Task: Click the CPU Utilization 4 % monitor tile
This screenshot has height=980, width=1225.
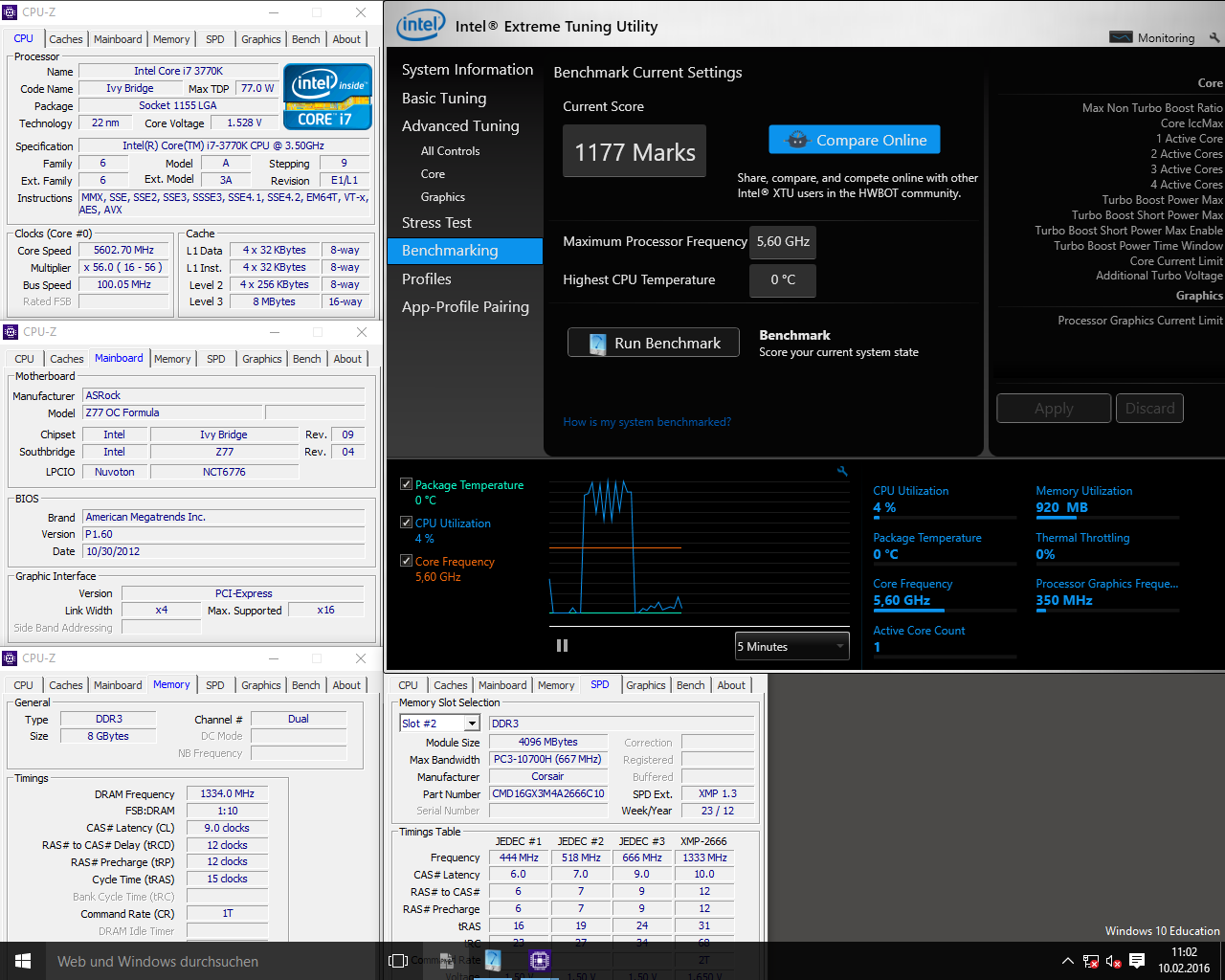Action: [945, 501]
